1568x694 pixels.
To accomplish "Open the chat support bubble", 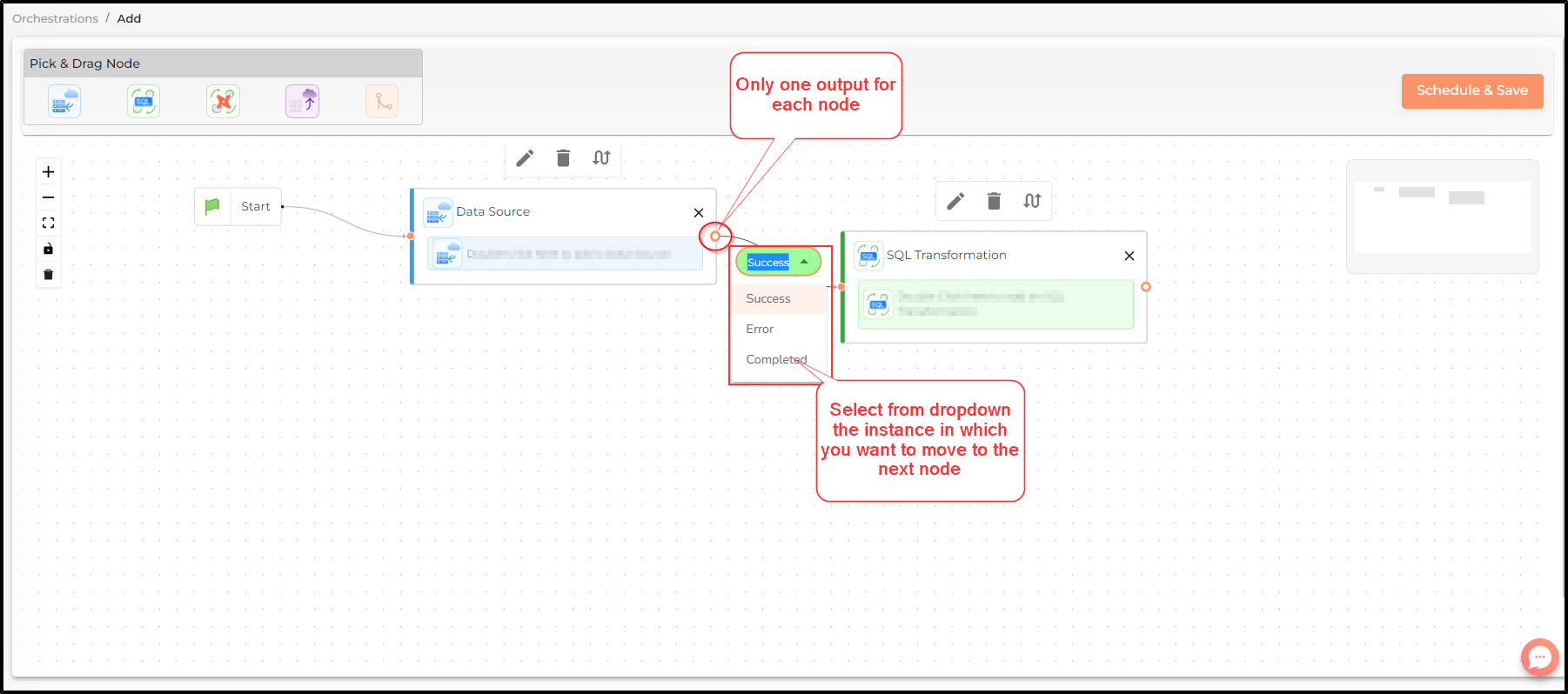I will [1540, 657].
